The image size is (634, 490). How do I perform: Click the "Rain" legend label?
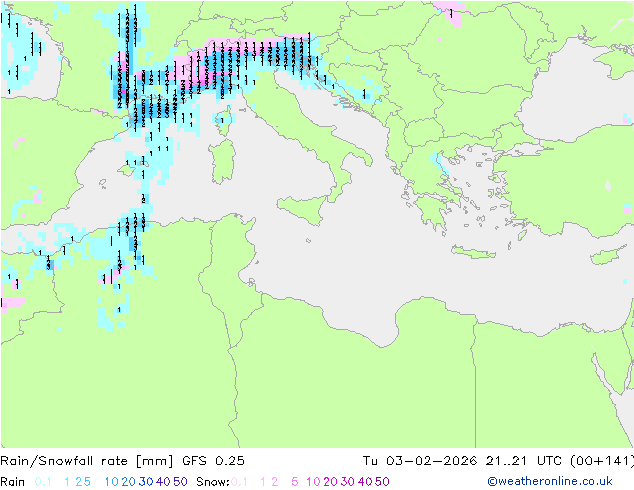(13, 482)
